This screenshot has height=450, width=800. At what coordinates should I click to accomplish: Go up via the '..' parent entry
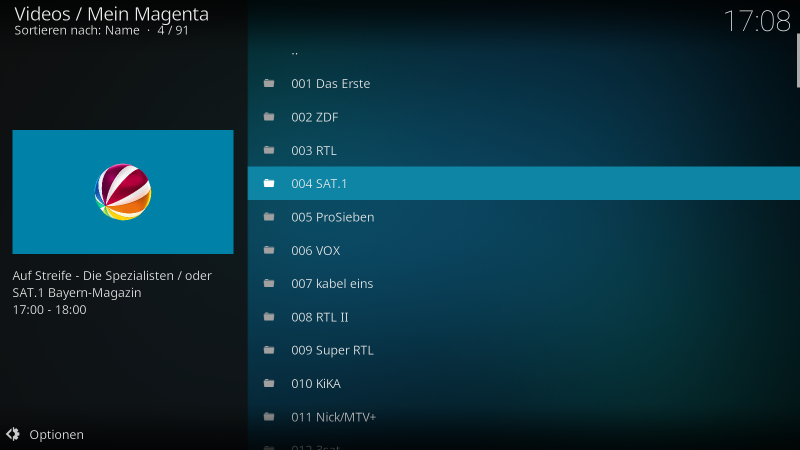[522, 51]
